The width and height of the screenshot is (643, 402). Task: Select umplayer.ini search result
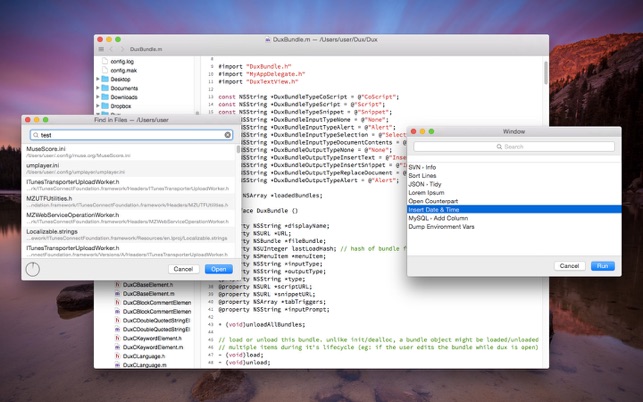[x=129, y=169]
